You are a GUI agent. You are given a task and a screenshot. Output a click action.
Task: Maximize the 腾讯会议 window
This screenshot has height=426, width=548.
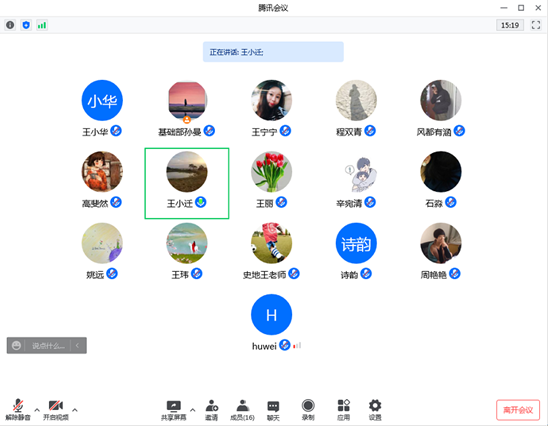tap(521, 8)
